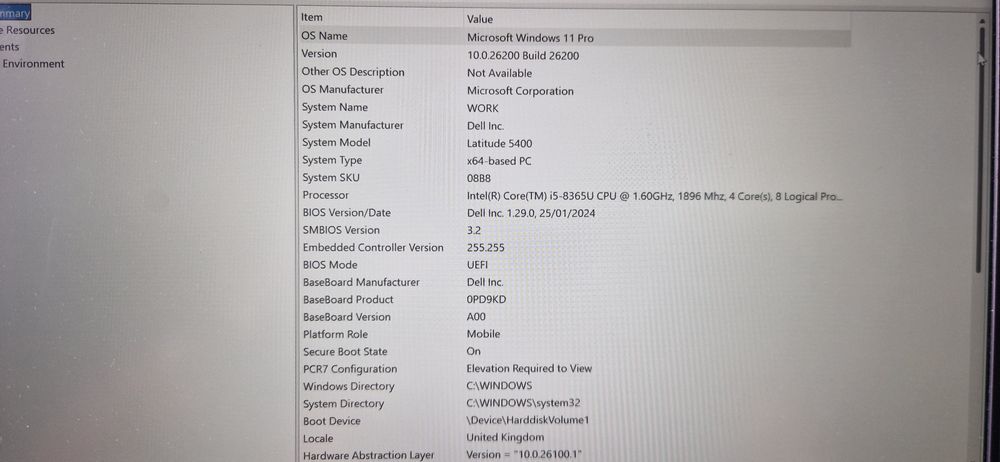
Task: Click the 'Version = "10.0.26100.1"' value
Action: click(x=524, y=454)
